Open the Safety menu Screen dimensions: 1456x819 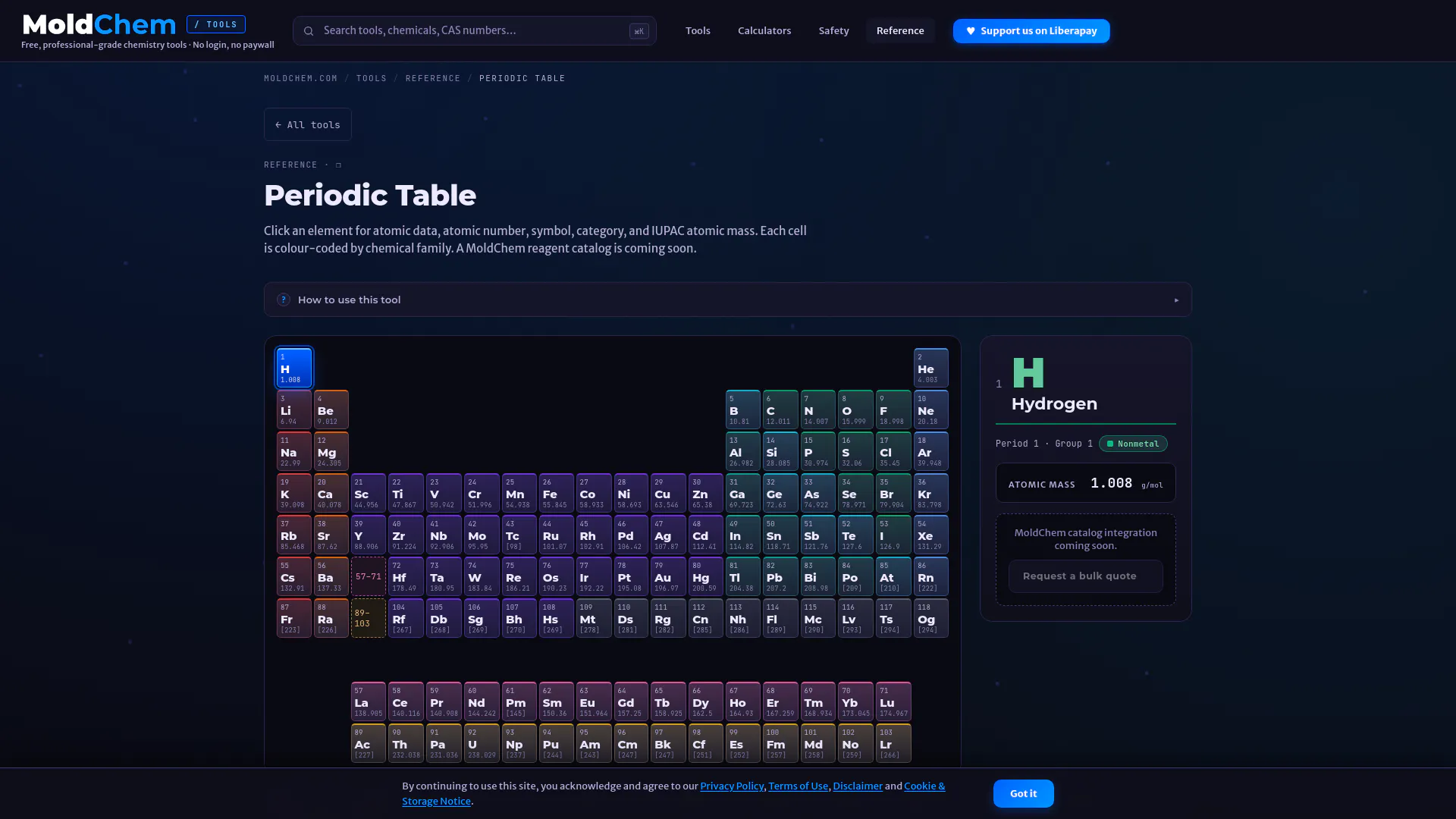click(833, 31)
